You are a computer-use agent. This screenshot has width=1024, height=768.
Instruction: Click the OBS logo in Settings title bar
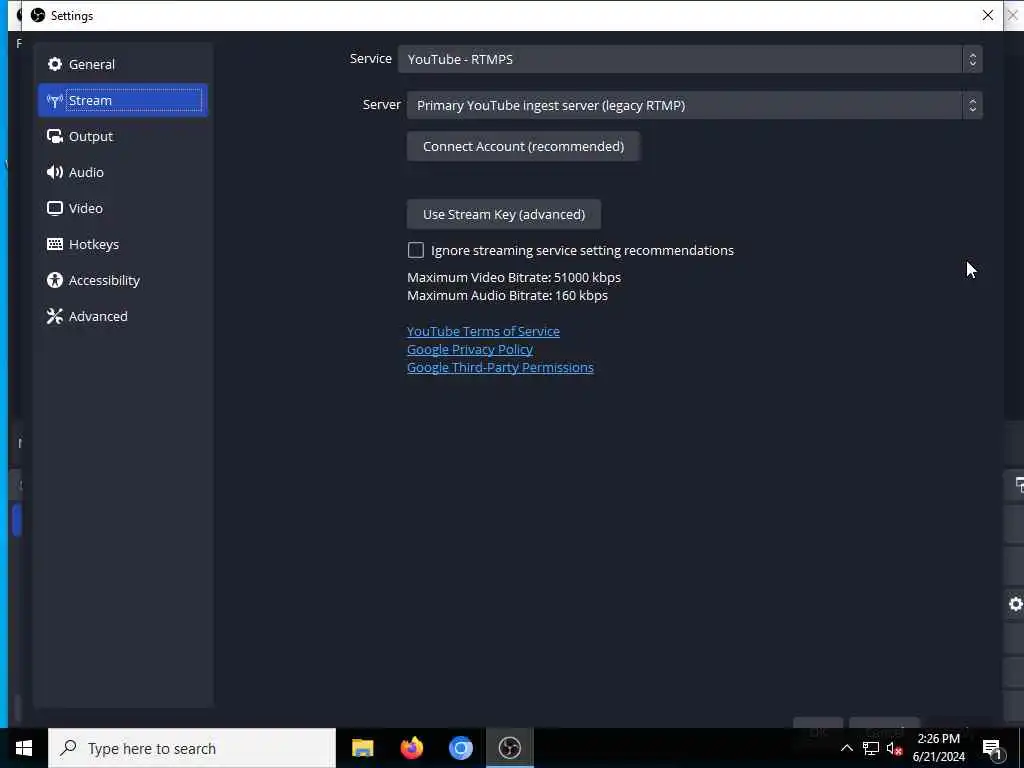(x=38, y=15)
